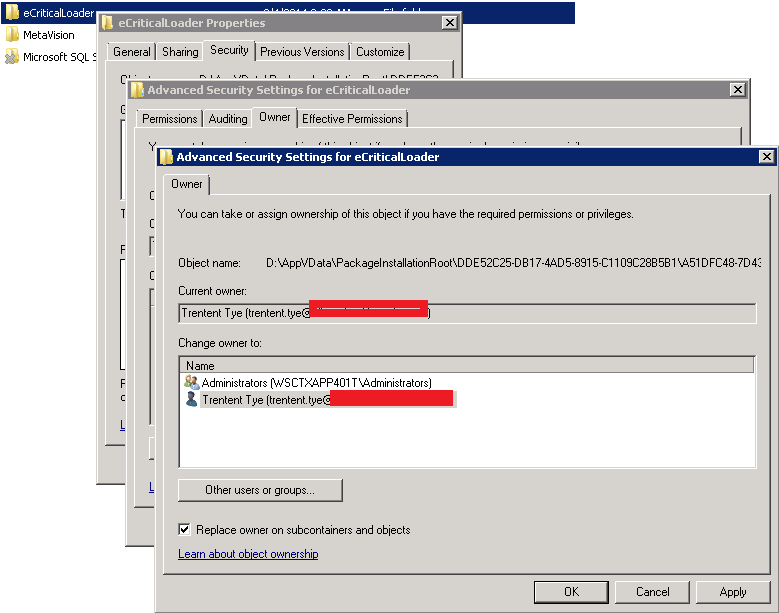Open the Sharing tab in Properties window
This screenshot has height=613, width=779.
point(180,52)
